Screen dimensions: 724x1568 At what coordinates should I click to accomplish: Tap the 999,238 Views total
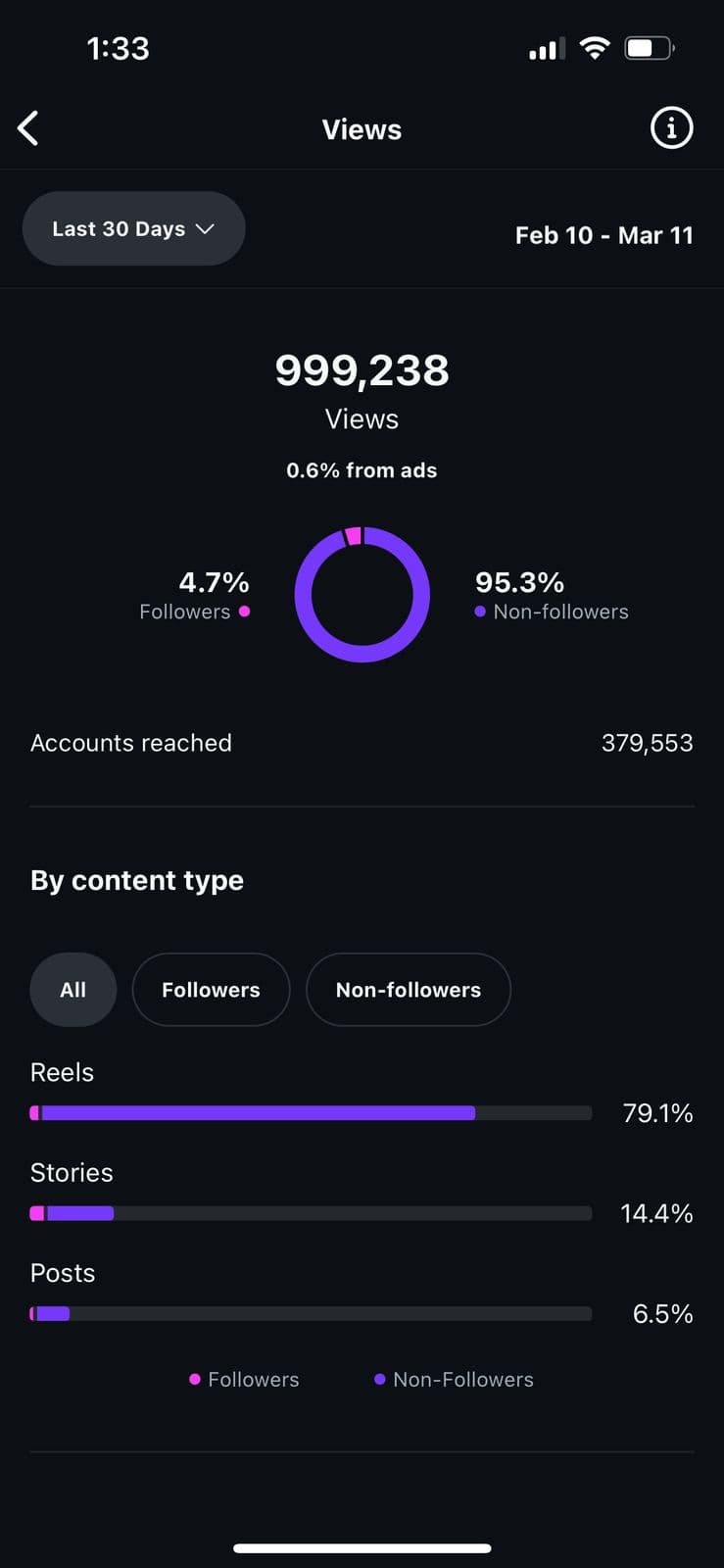pos(362,370)
